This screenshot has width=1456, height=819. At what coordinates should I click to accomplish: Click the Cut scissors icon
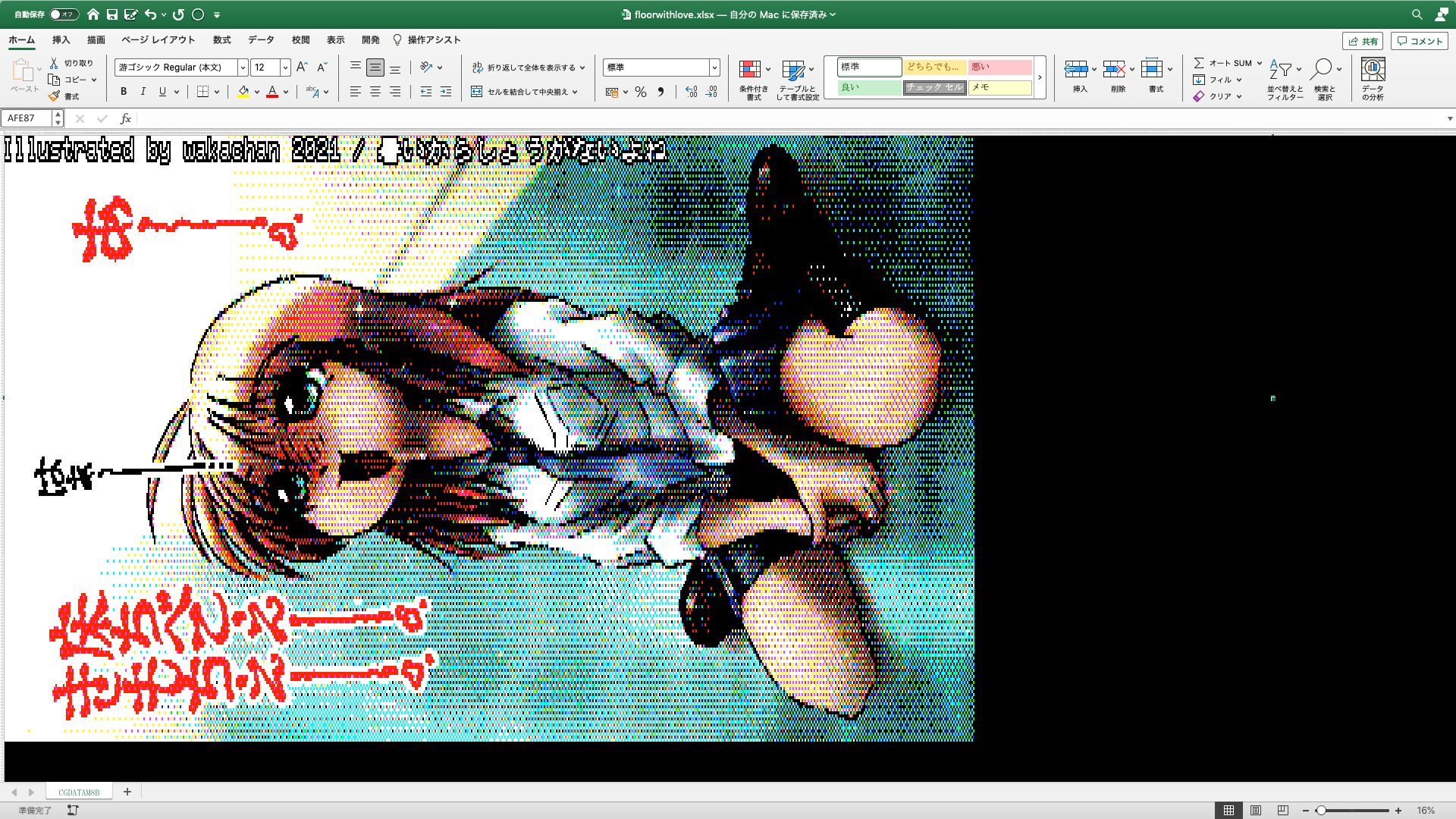click(x=54, y=63)
